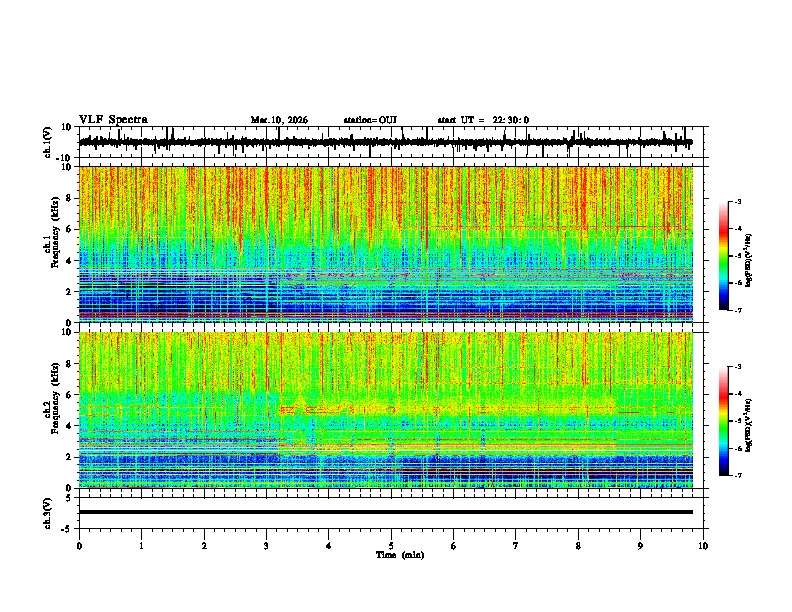Click time axis tick label "10"
The height and width of the screenshot is (612, 792).
point(703,546)
